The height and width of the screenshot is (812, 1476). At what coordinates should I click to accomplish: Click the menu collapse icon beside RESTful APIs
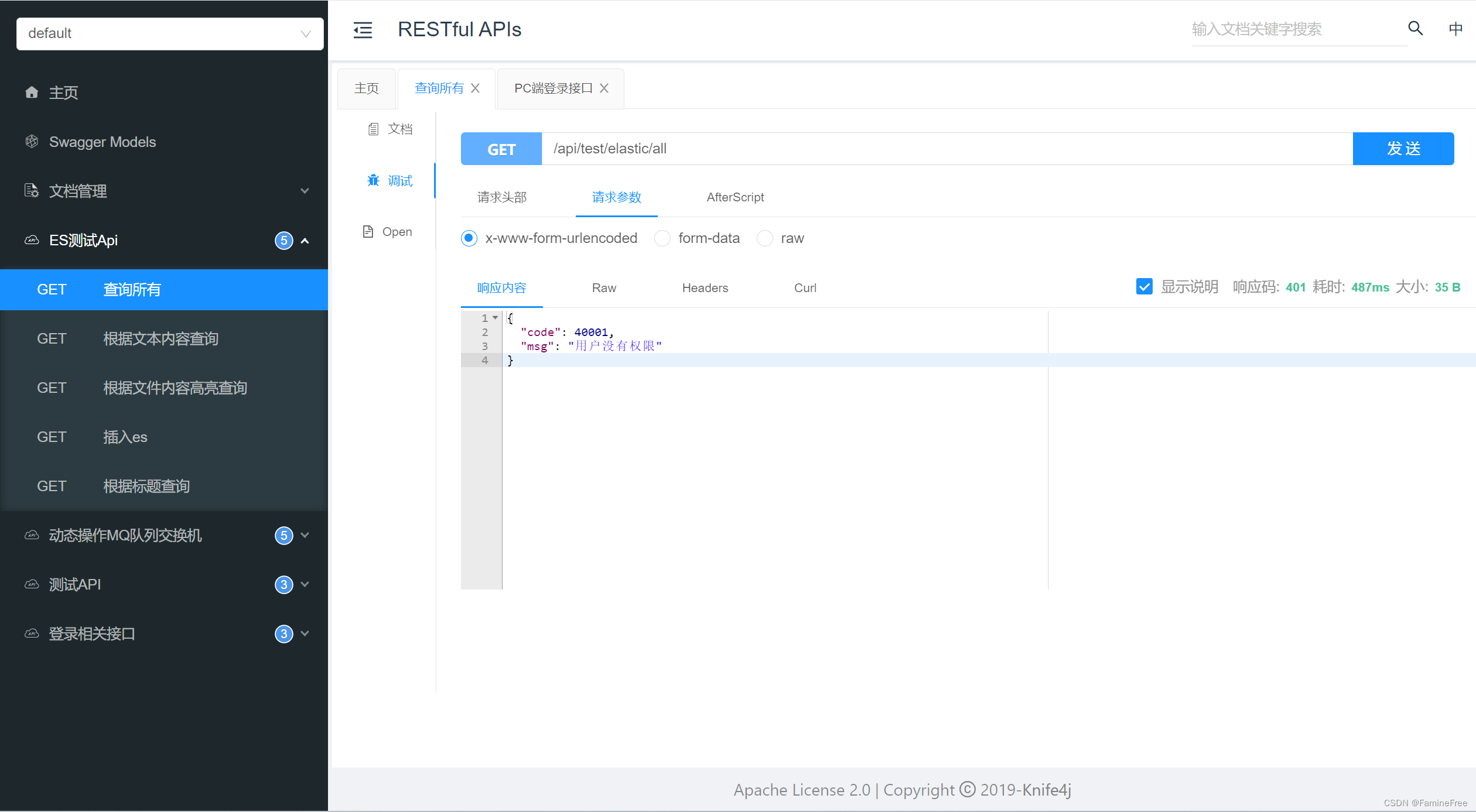(363, 30)
